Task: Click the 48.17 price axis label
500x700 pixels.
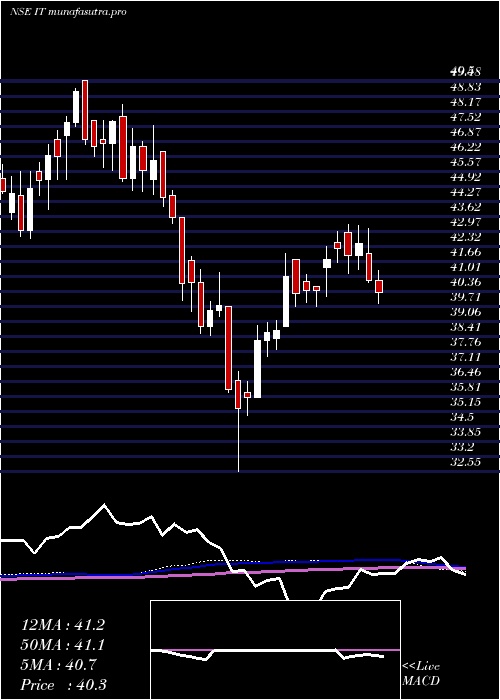Action: point(465,102)
